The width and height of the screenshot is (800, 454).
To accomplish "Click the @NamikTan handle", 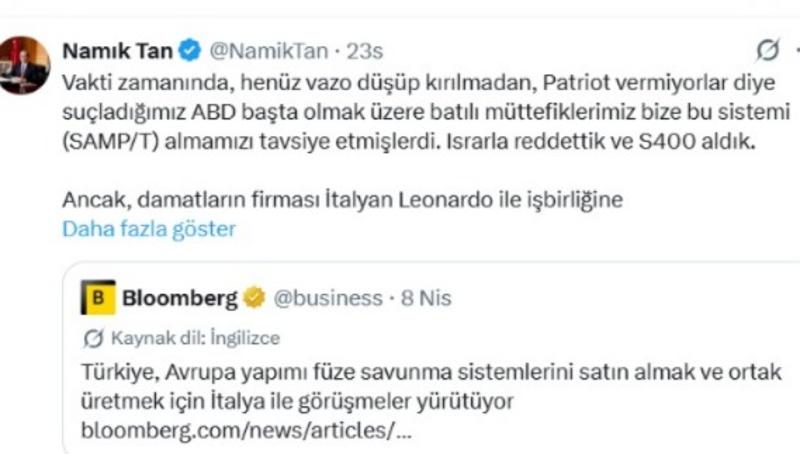I will click(267, 50).
